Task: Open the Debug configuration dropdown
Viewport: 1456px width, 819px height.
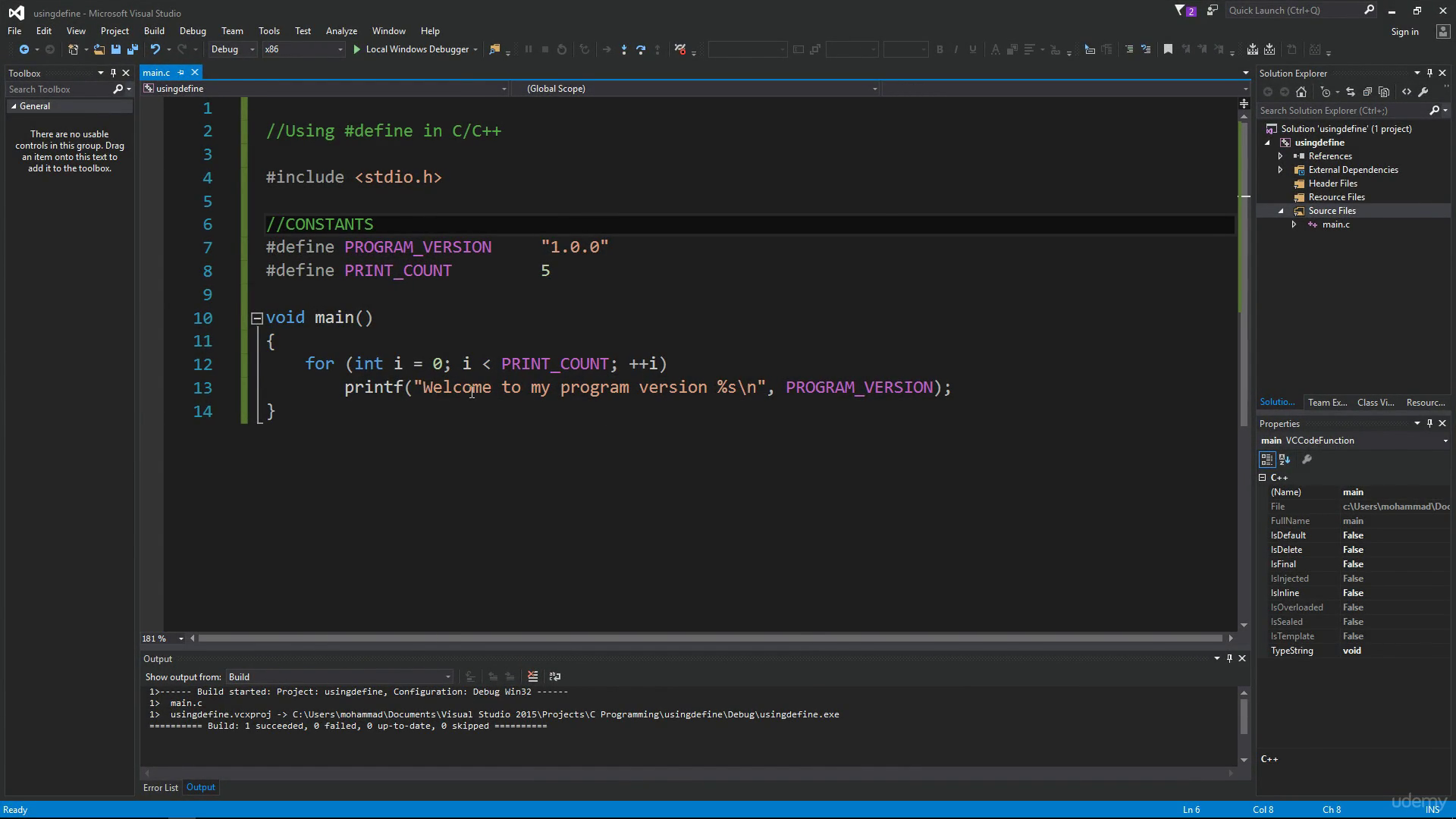Action: pyautogui.click(x=233, y=49)
